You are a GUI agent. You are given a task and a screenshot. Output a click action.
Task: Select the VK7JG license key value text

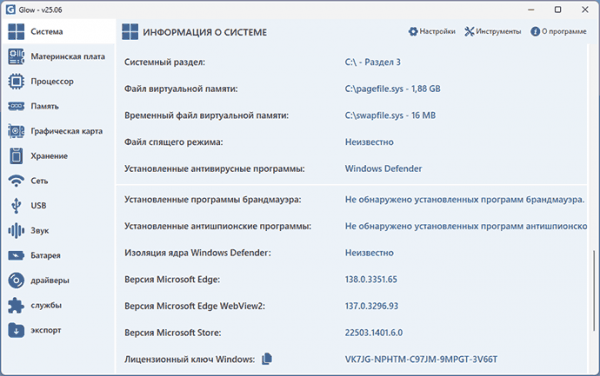pyautogui.click(x=421, y=359)
